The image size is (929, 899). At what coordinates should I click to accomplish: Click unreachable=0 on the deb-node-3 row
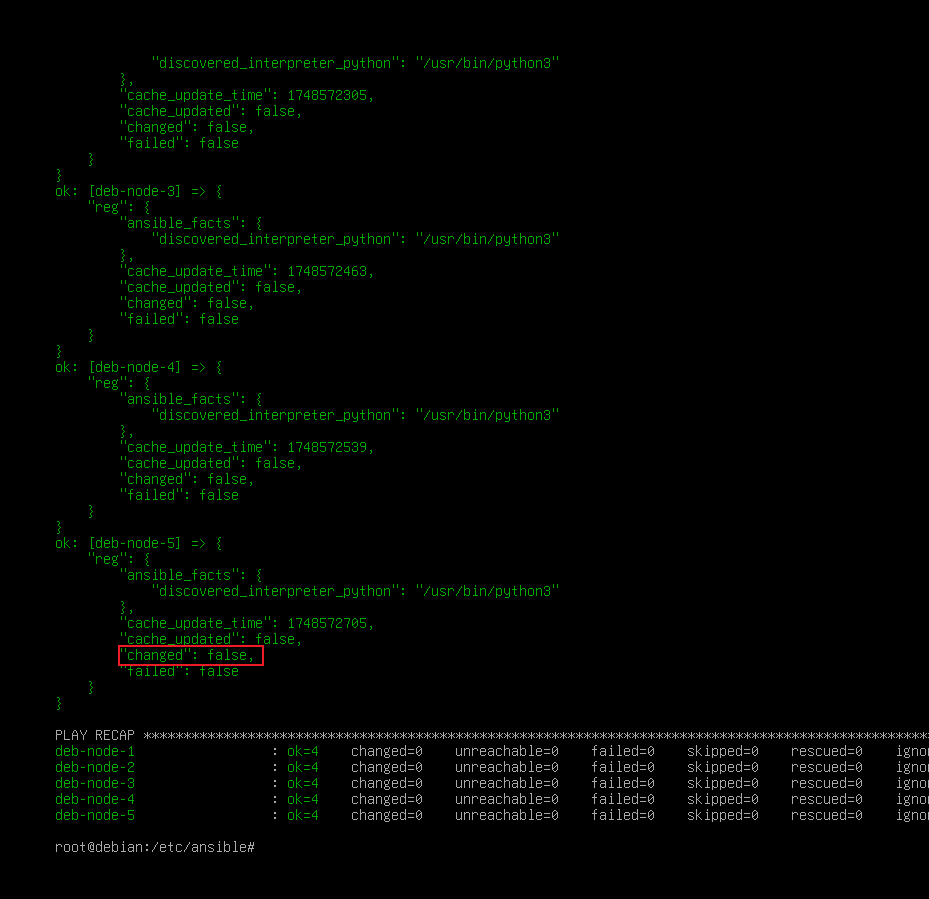coord(507,783)
